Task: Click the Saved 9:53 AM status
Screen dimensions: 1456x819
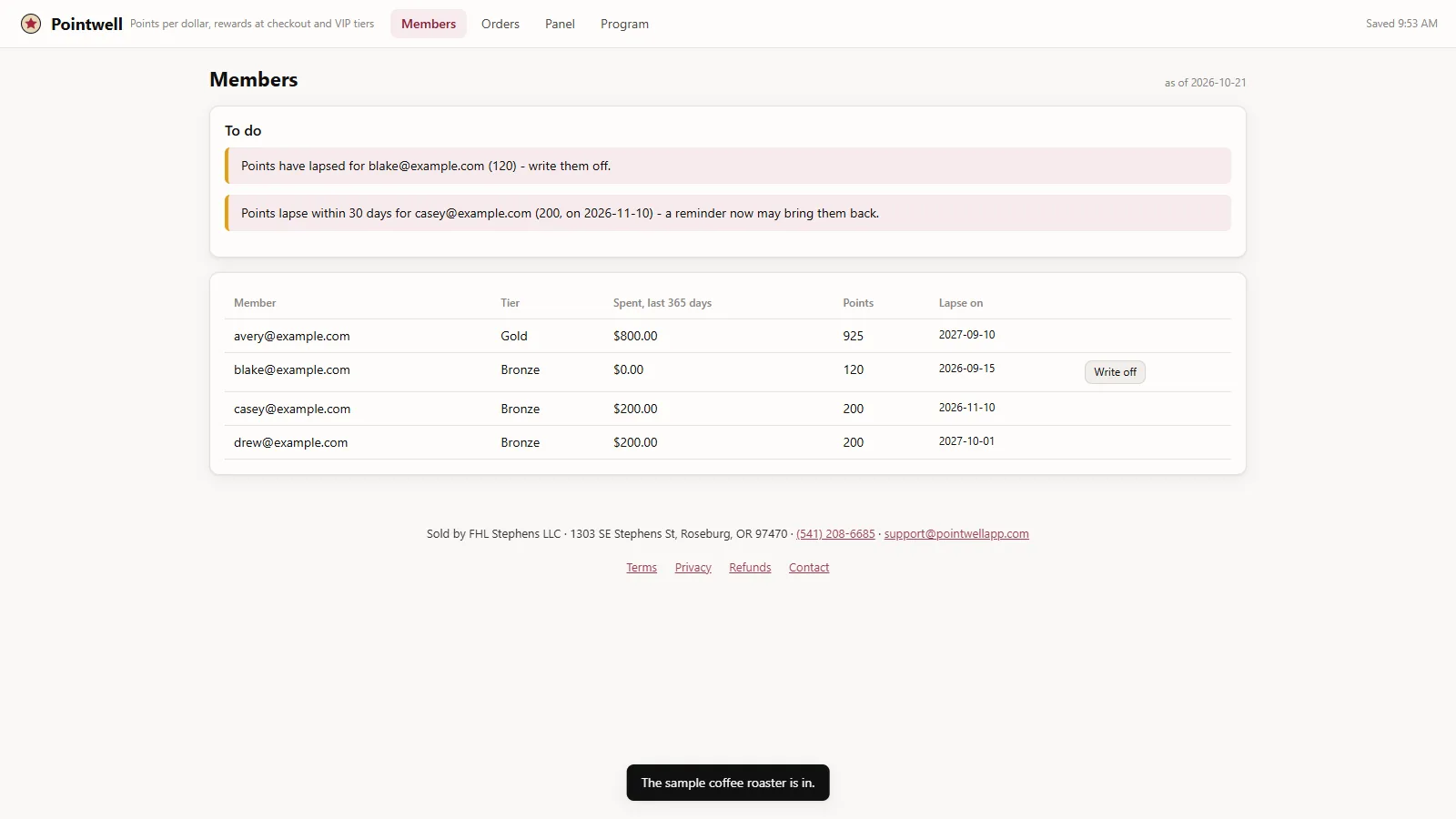Action: click(x=1401, y=24)
